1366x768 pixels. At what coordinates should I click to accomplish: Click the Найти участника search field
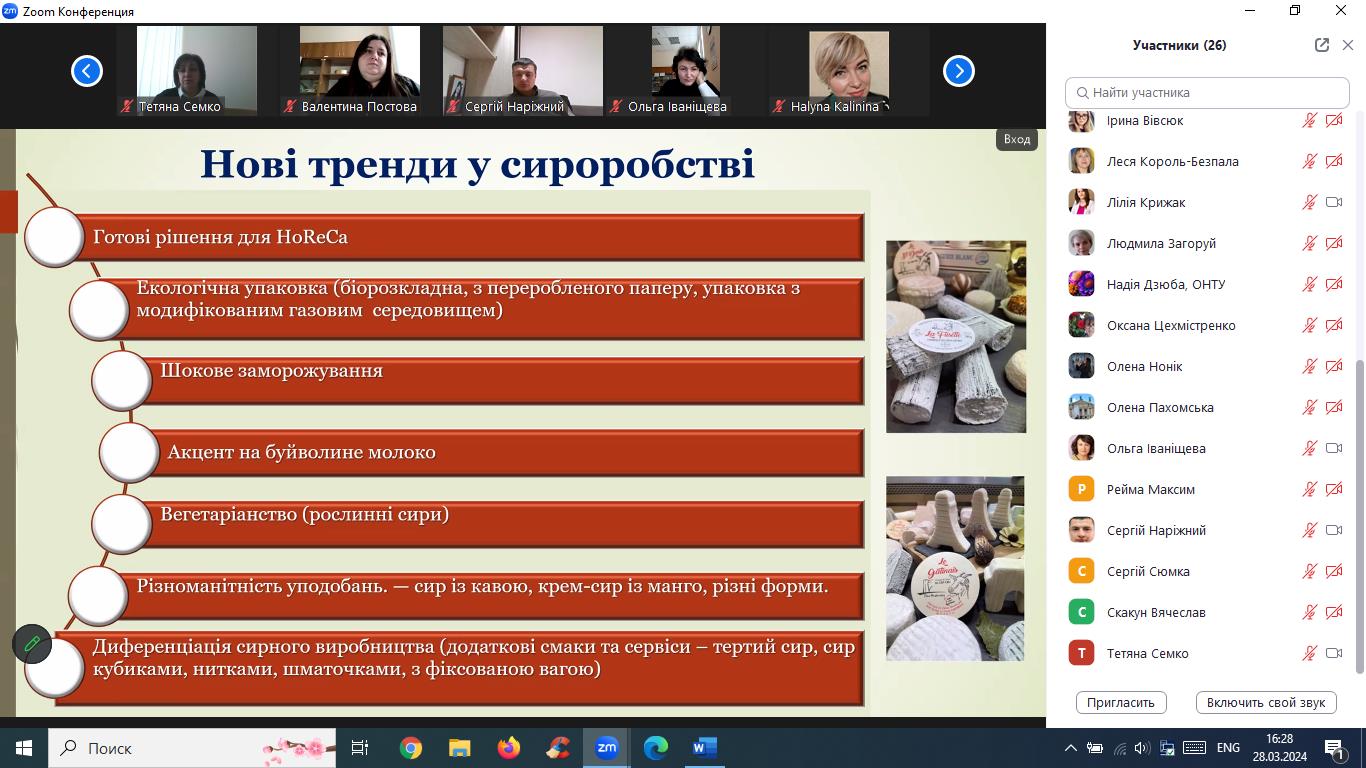click(1207, 92)
